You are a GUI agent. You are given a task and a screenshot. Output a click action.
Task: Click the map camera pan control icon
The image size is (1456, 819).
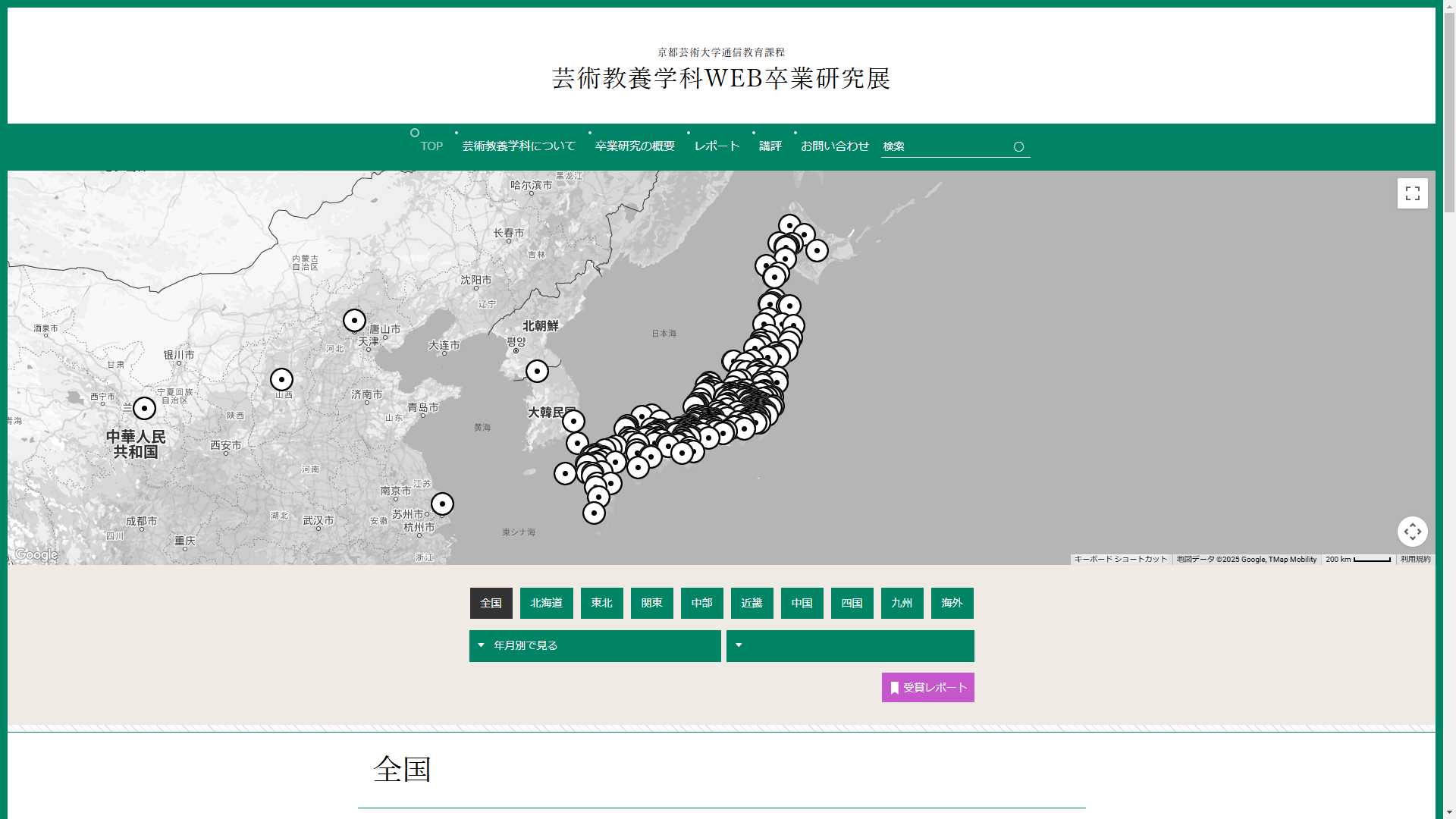point(1412,532)
